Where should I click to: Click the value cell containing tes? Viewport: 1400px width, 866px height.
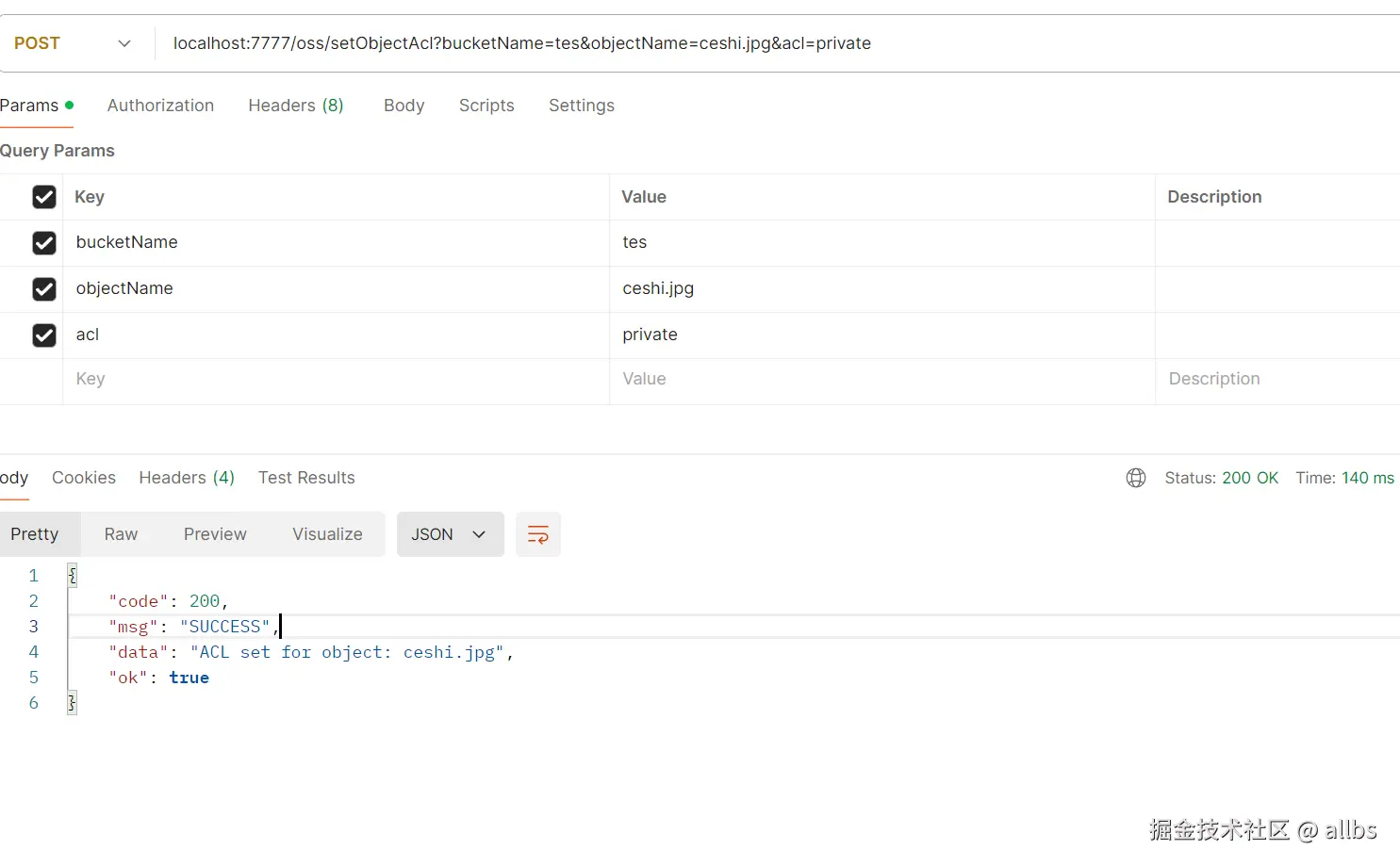(x=882, y=243)
